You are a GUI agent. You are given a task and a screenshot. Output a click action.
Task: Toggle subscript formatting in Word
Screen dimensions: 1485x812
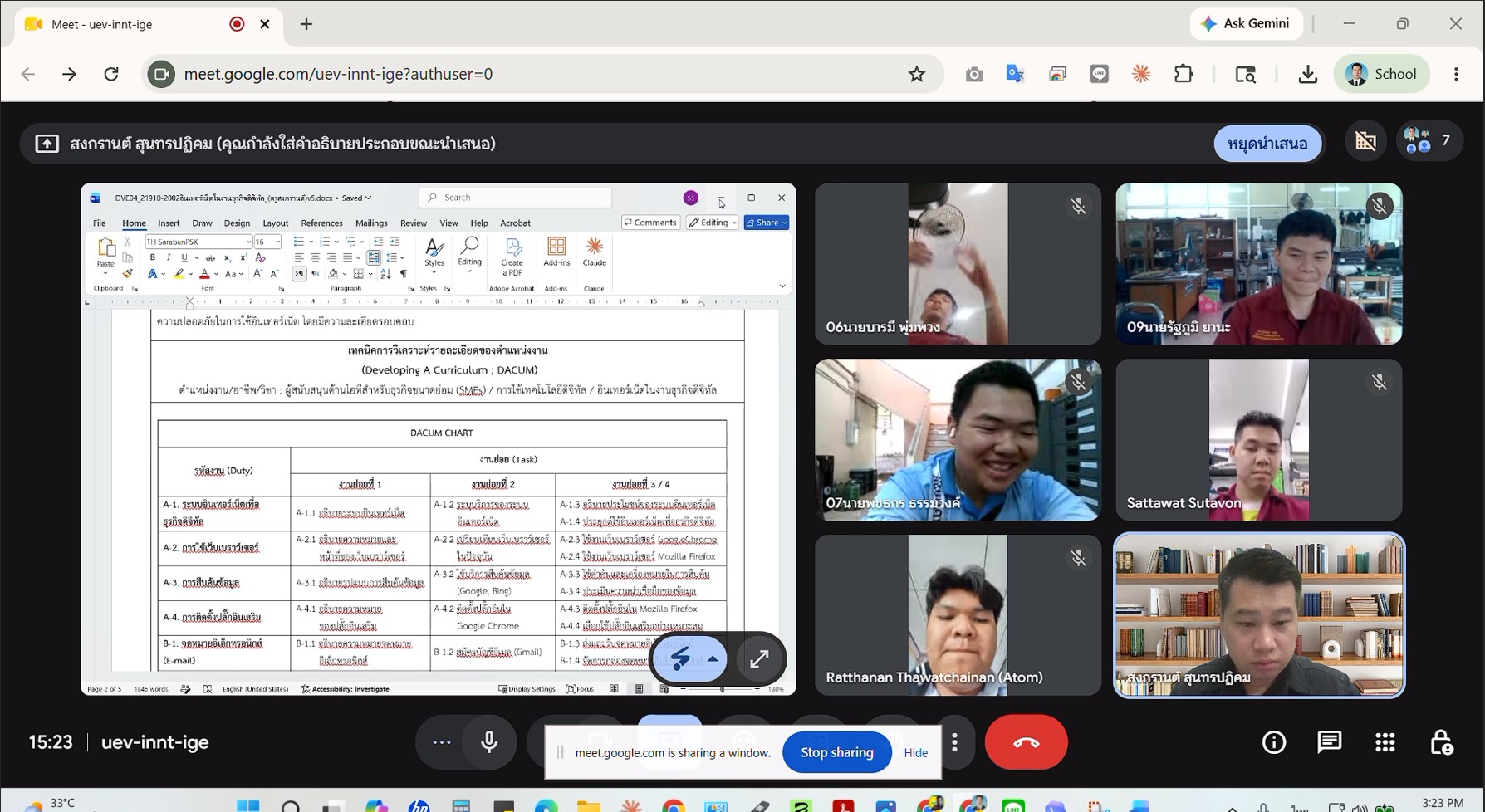tap(227, 258)
